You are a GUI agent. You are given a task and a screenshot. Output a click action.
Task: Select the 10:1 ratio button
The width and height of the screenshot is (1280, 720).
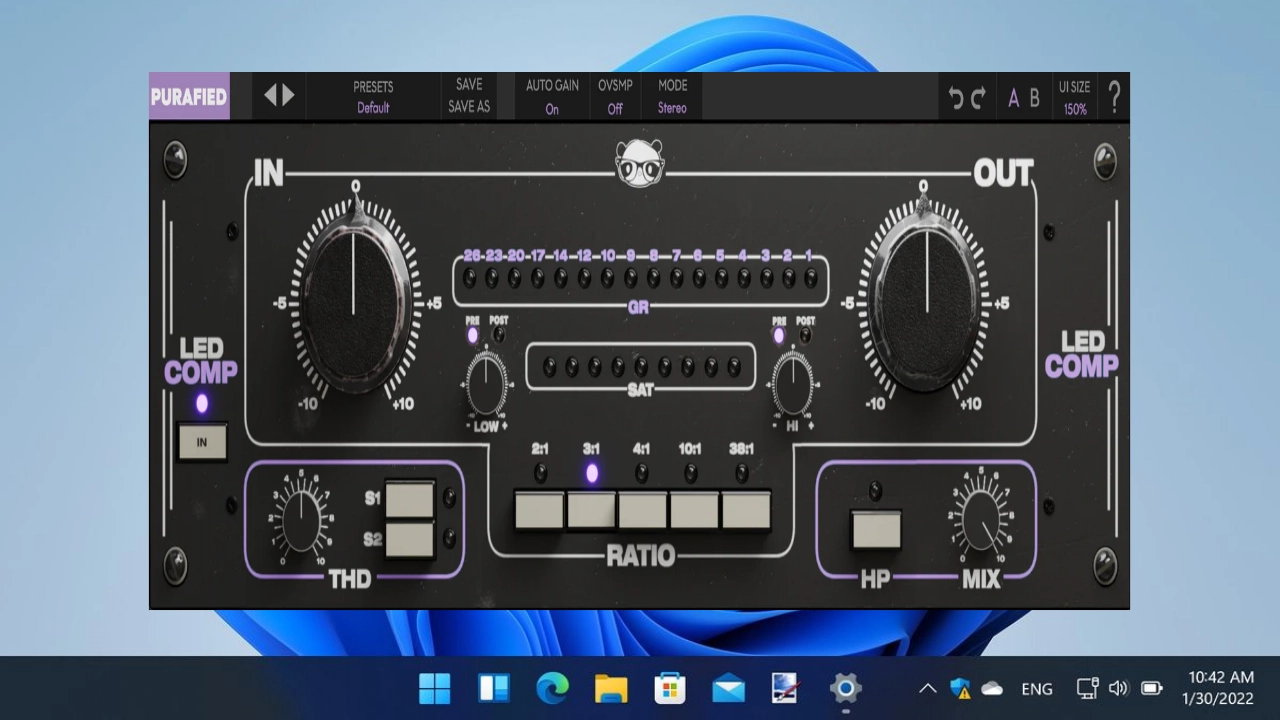point(695,509)
